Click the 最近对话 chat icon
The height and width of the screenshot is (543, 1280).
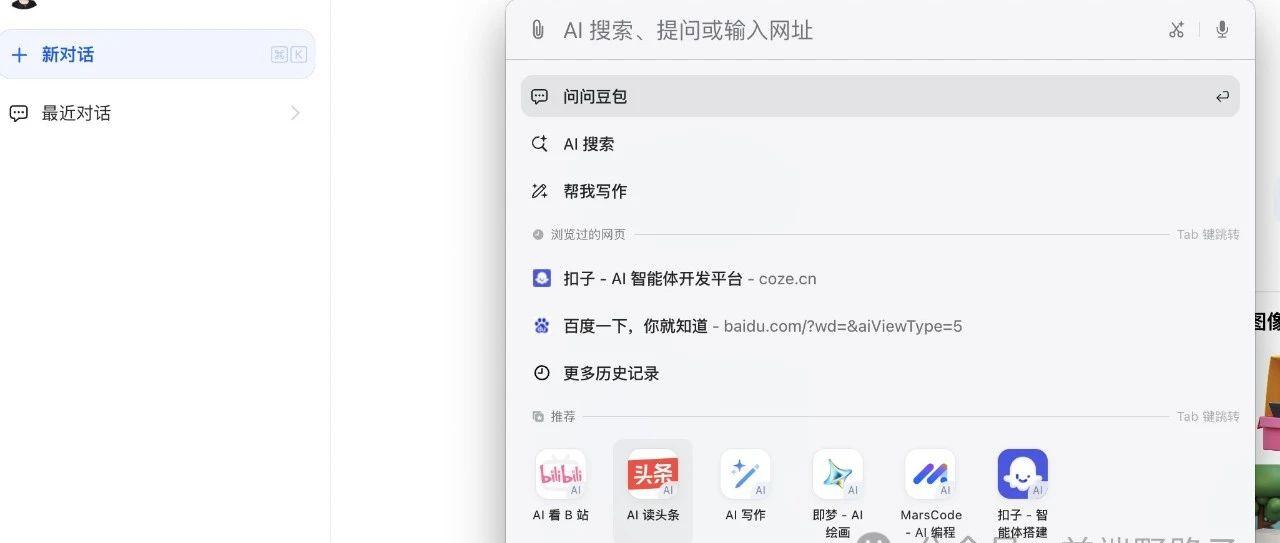click(19, 113)
